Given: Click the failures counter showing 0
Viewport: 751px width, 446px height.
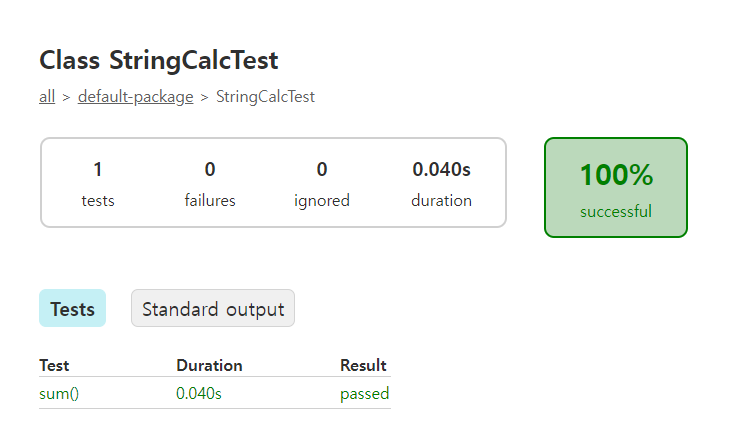Looking at the screenshot, I should 210,170.
